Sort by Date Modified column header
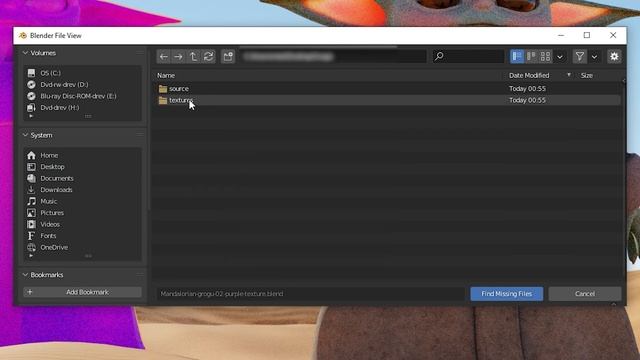The height and width of the screenshot is (360, 640). point(529,76)
